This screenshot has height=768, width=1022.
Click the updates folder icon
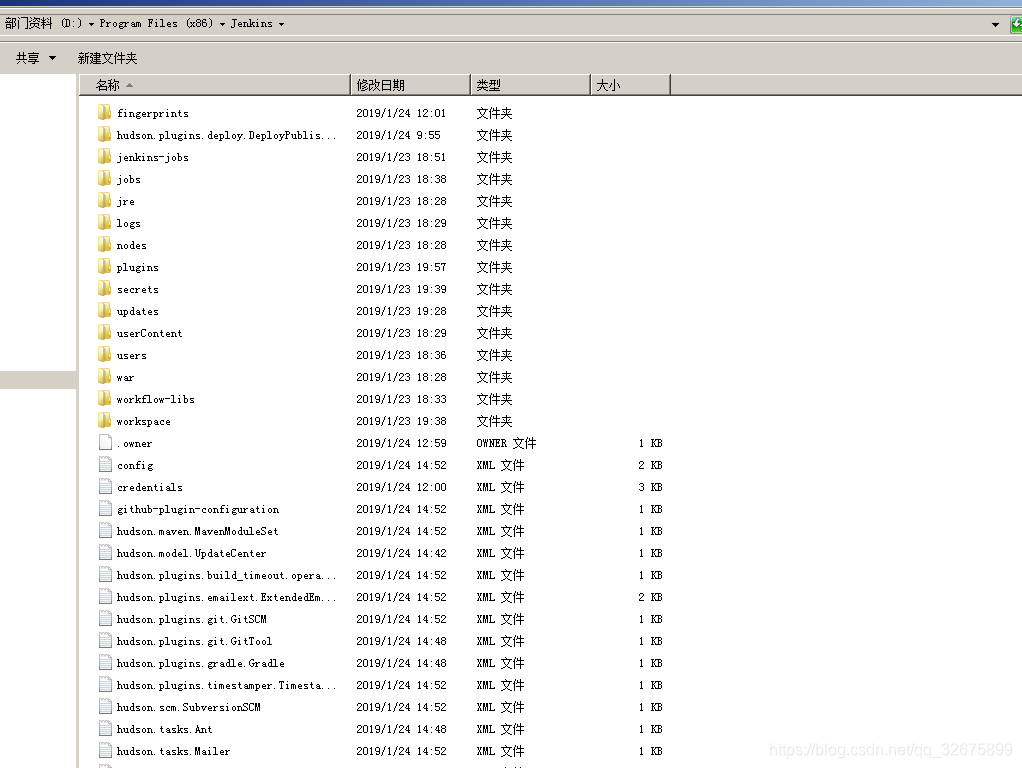tap(104, 311)
